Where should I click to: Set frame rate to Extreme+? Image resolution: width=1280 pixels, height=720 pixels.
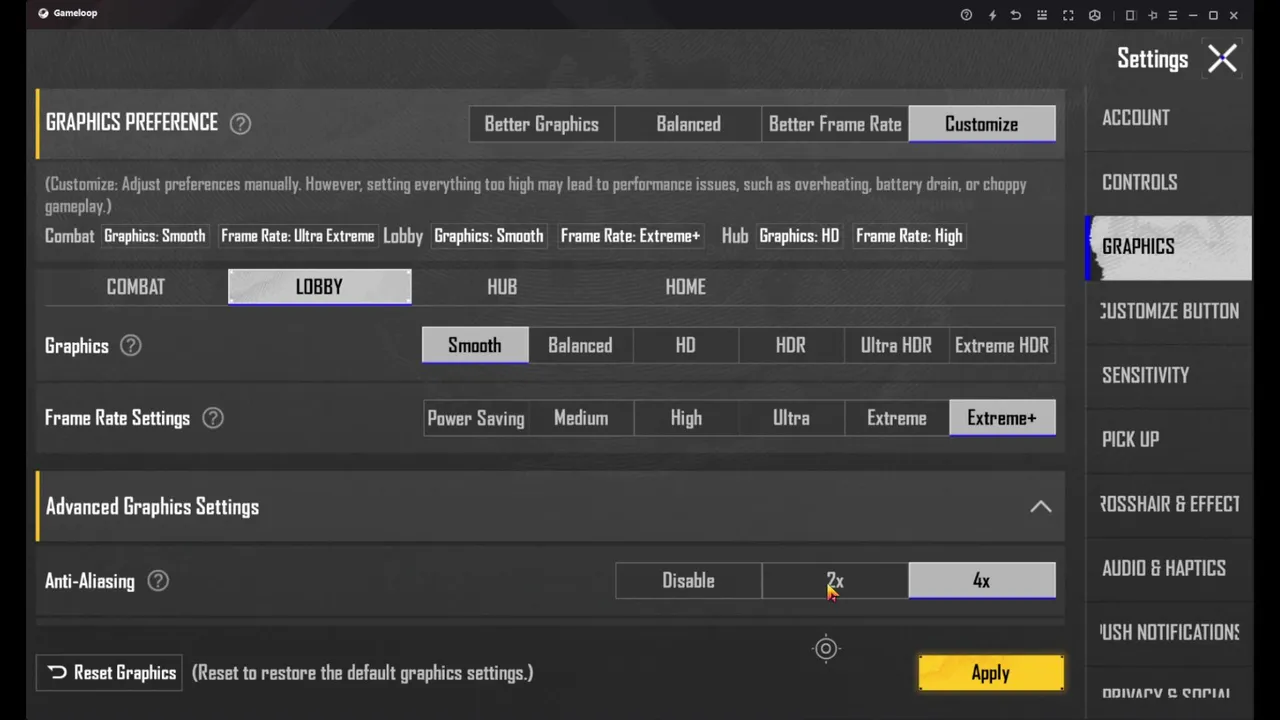click(x=1002, y=418)
